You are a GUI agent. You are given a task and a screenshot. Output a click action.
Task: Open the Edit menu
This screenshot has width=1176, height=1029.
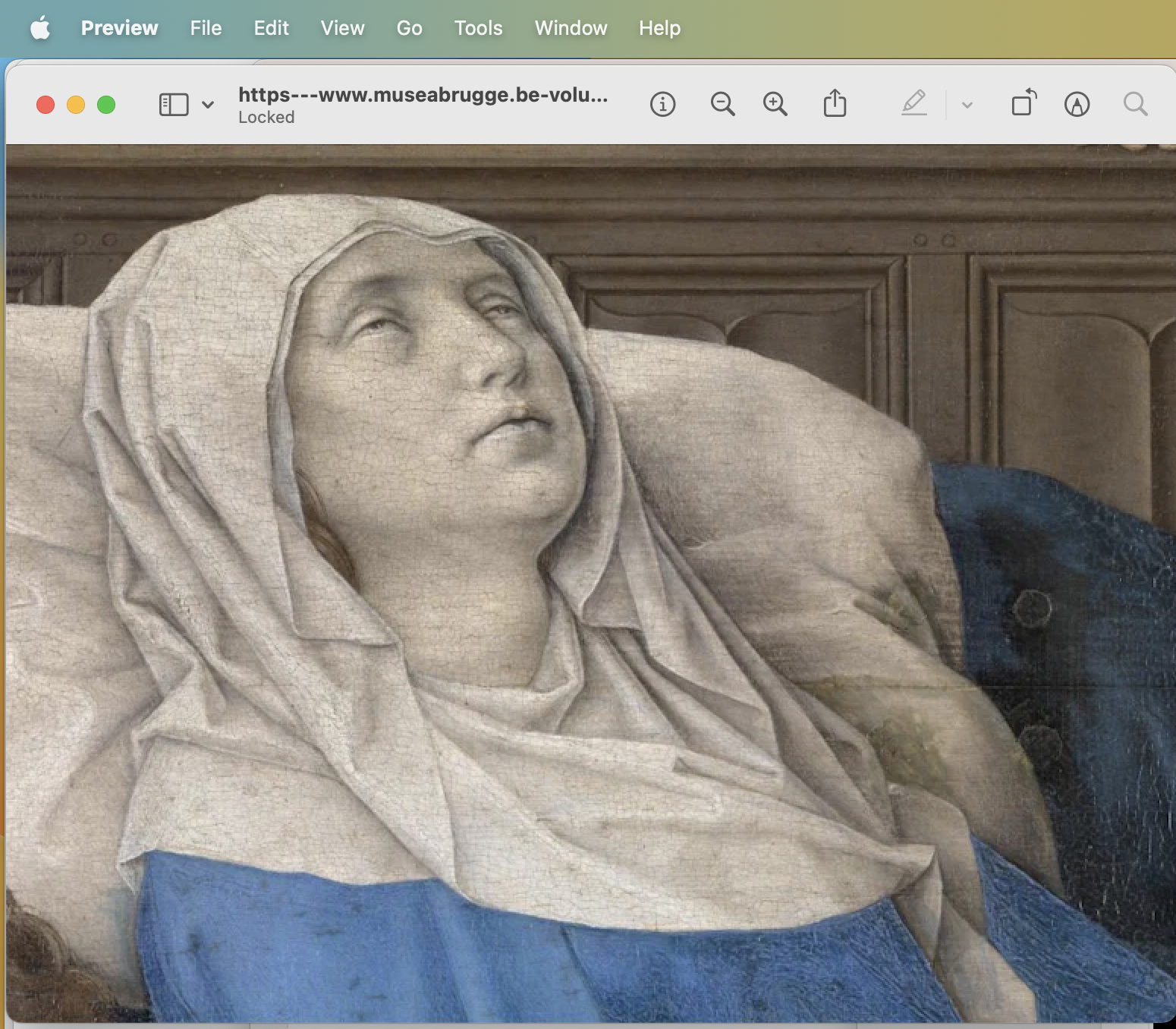pos(271,28)
